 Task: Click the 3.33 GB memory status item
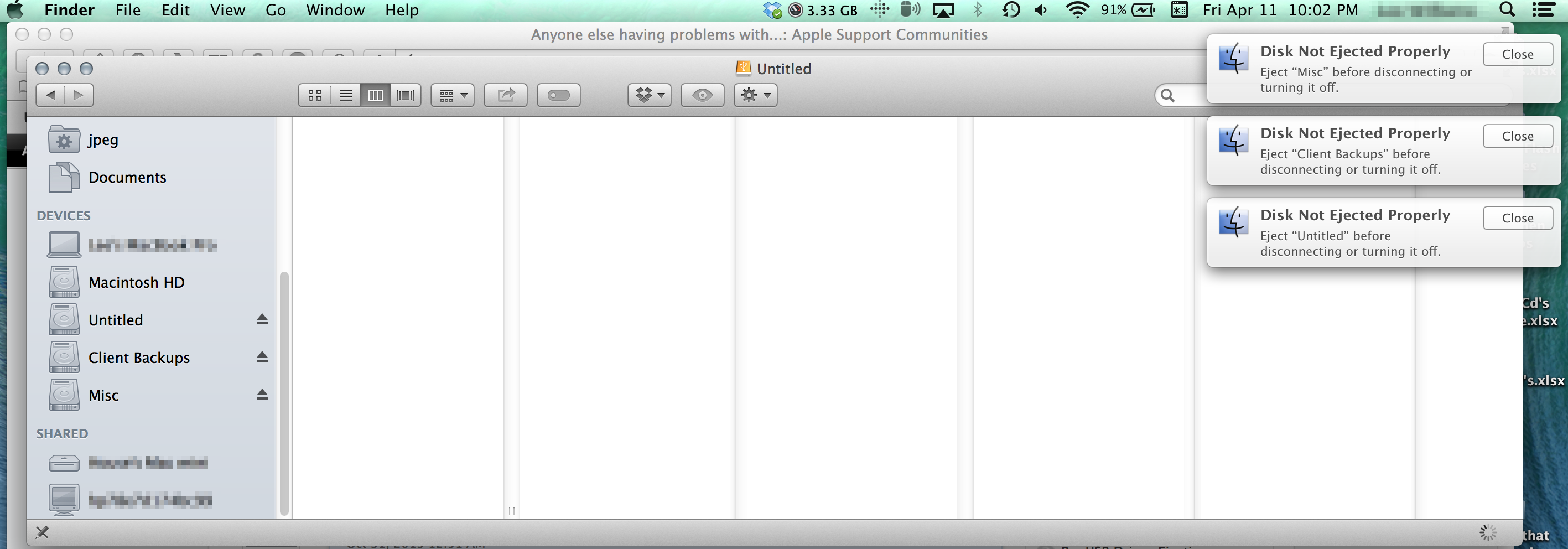click(x=822, y=11)
